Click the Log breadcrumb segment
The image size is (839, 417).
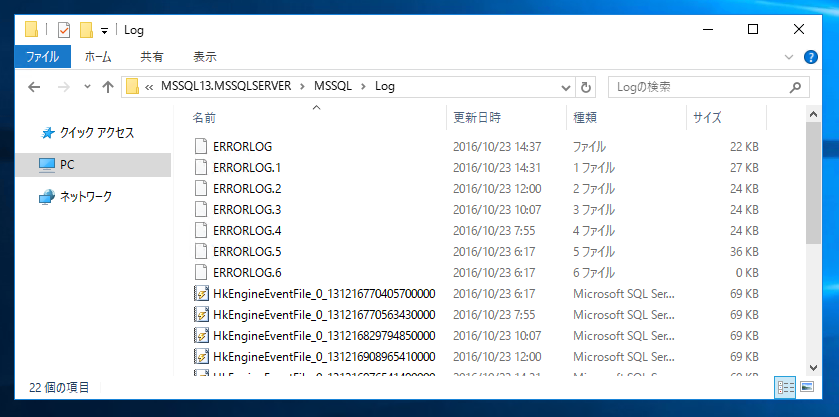tap(385, 86)
